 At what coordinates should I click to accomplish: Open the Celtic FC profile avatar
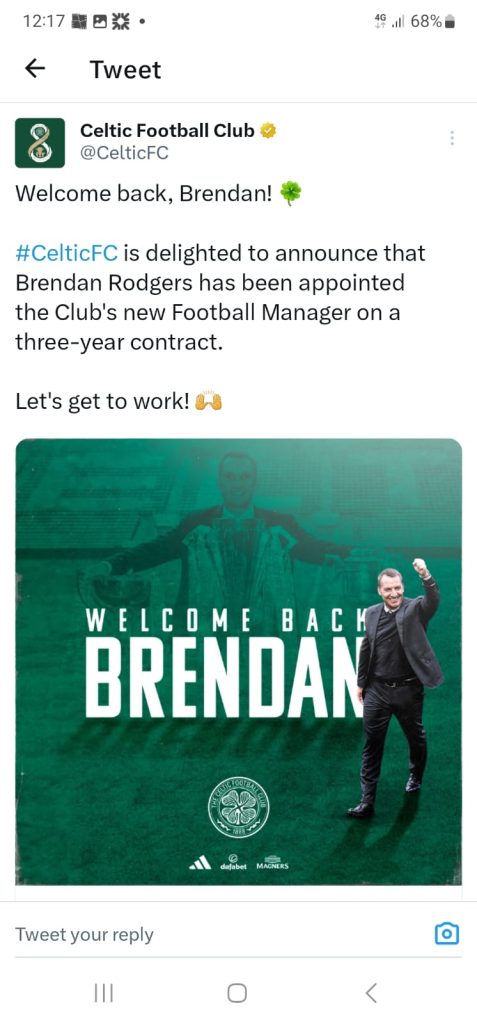(40, 143)
